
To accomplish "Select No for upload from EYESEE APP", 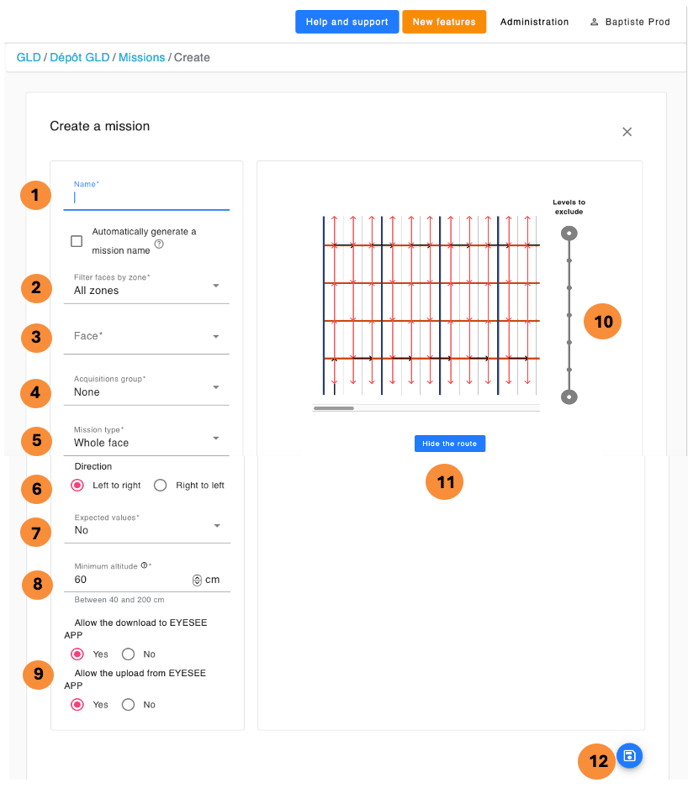I will pyautogui.click(x=128, y=704).
